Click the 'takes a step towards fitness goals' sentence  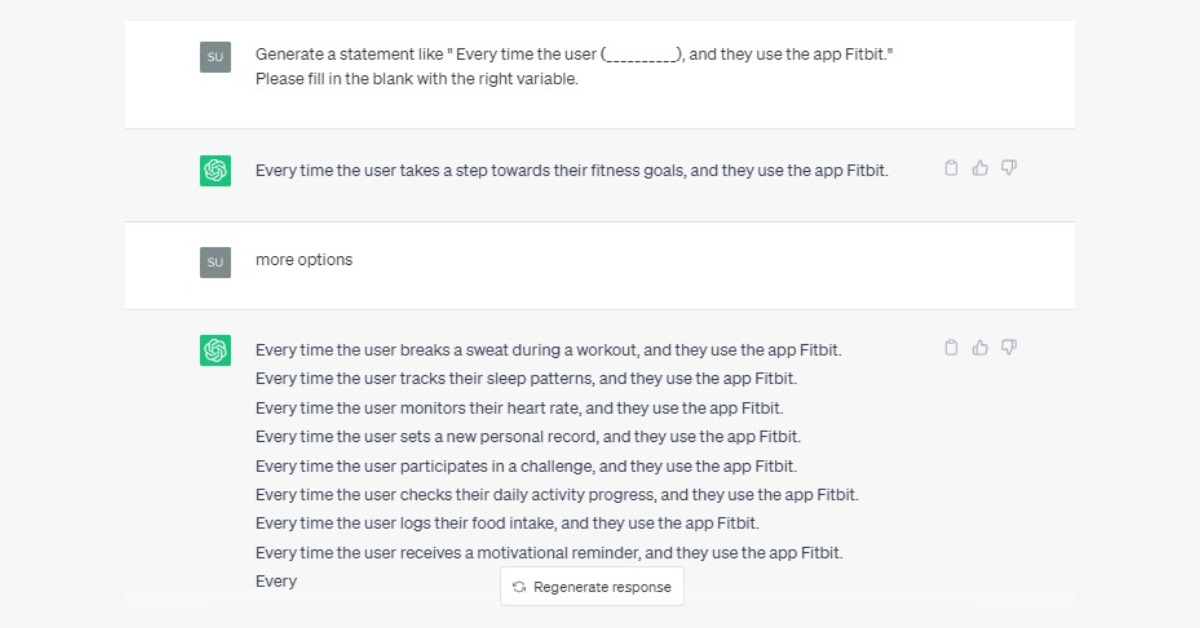(571, 171)
